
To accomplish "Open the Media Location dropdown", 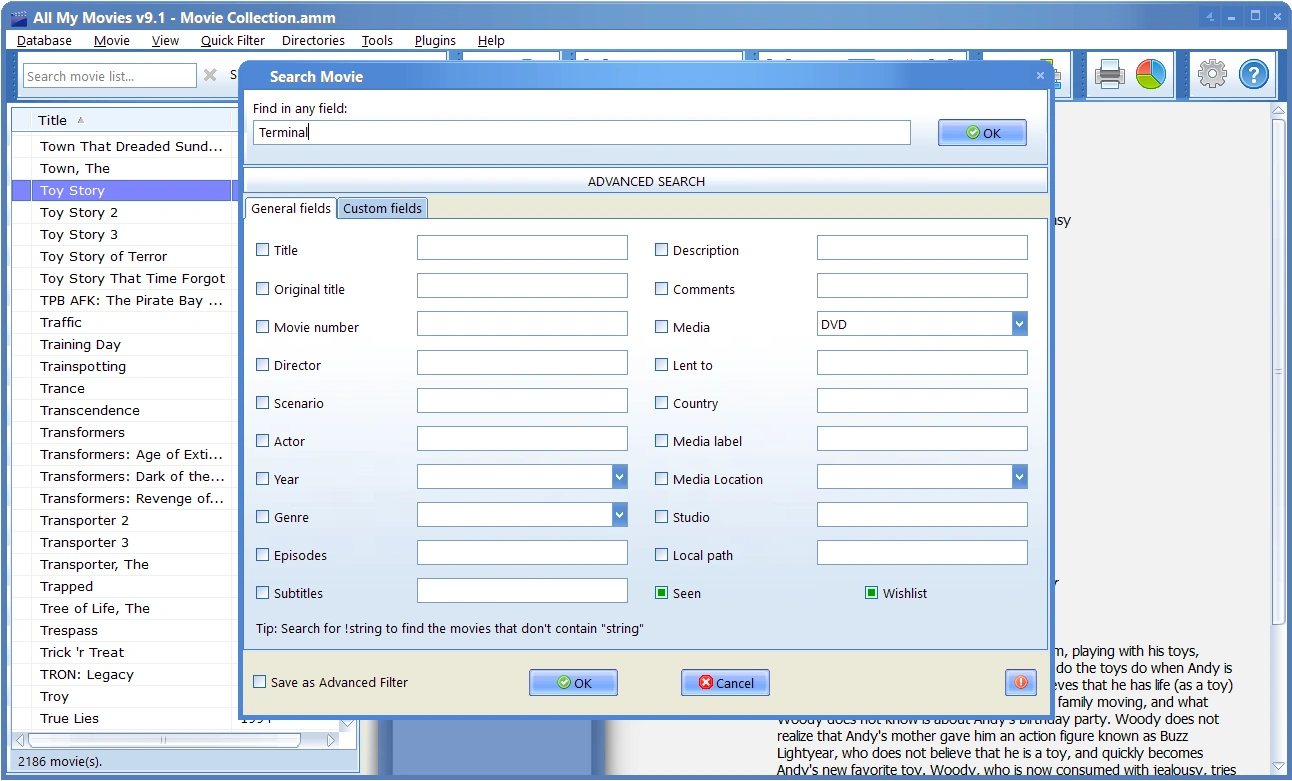I will 1019,476.
